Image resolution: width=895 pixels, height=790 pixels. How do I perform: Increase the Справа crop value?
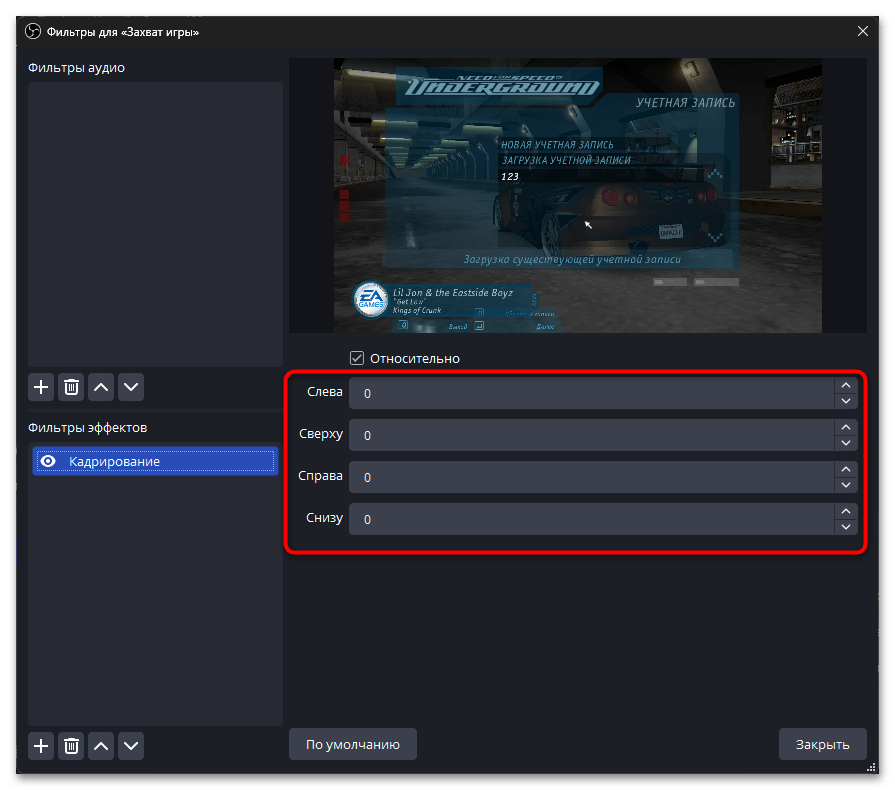[x=846, y=469]
